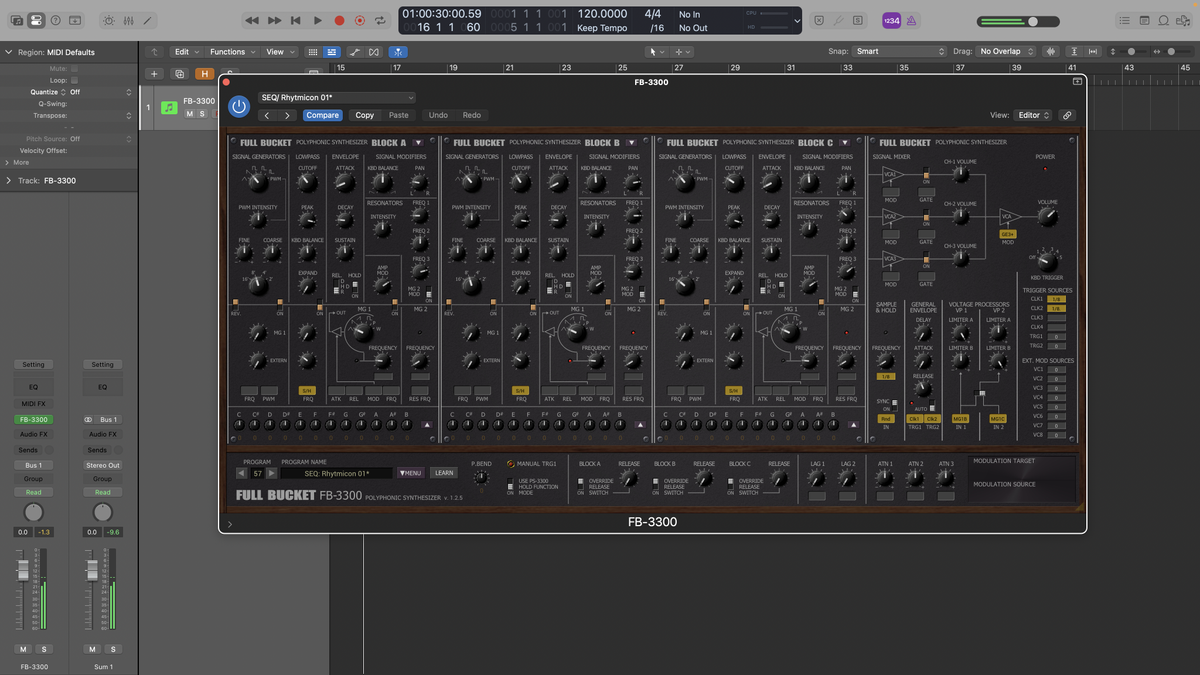Click the Copy button in plugin header

coord(365,115)
